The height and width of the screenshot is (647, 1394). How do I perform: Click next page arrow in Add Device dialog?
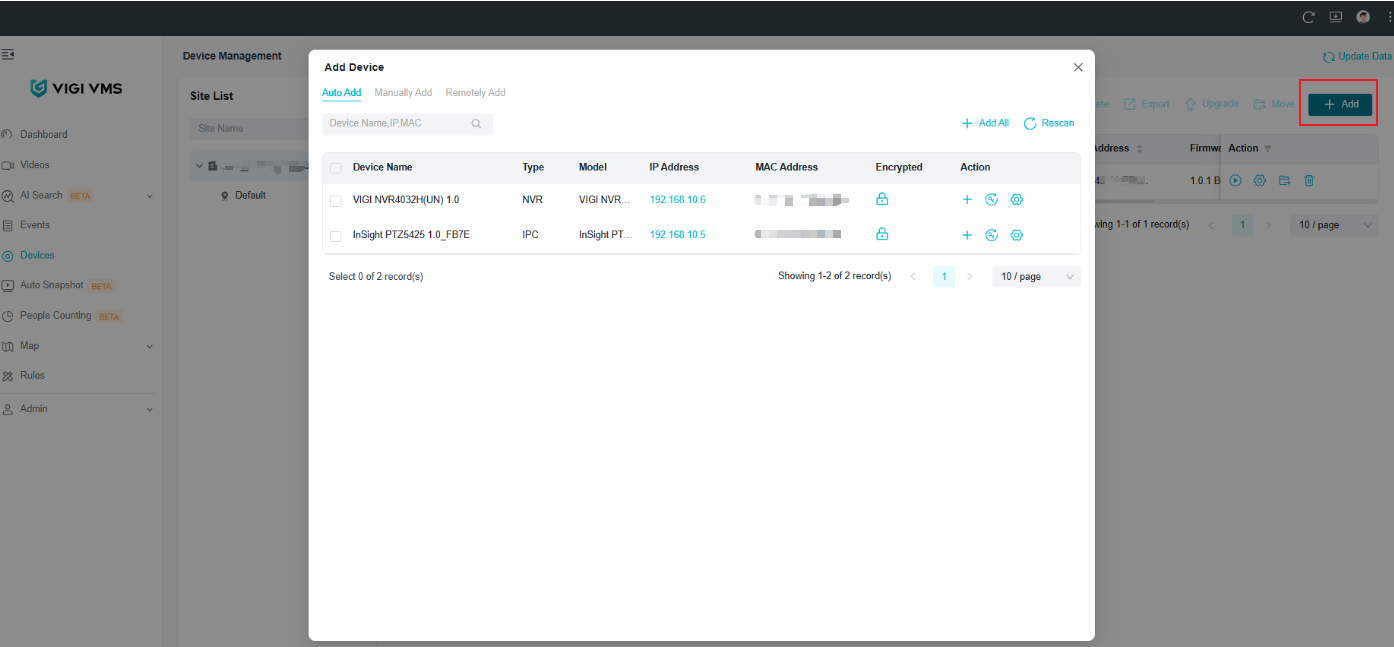970,277
